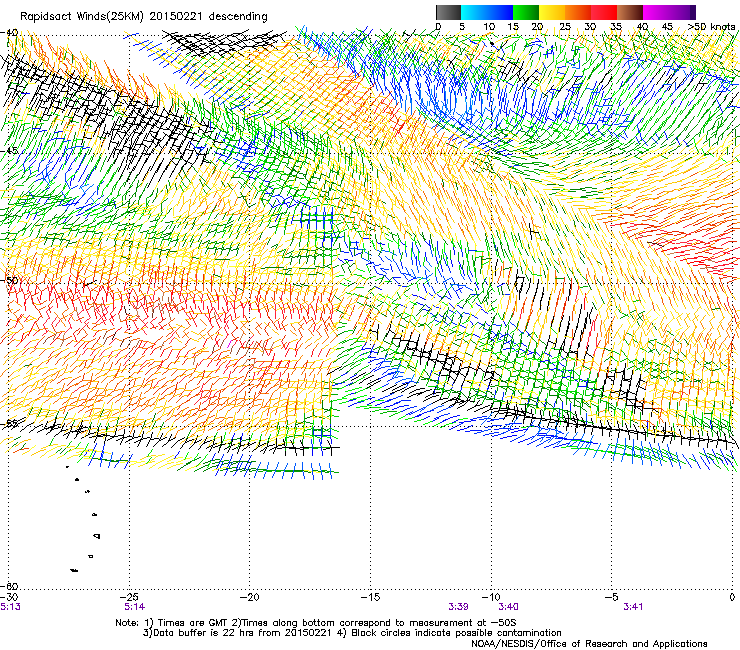Click the '-40' latitude axis label

pos(9,33)
